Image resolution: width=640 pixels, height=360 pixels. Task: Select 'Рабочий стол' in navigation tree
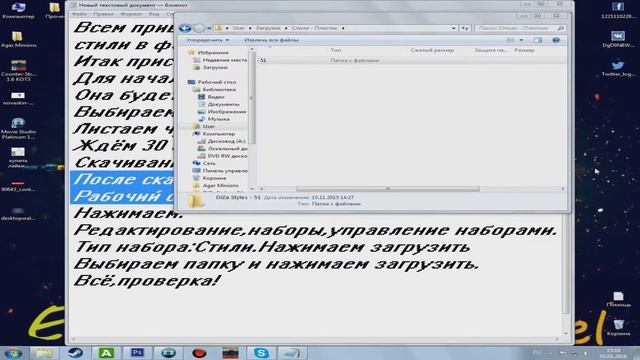point(216,82)
